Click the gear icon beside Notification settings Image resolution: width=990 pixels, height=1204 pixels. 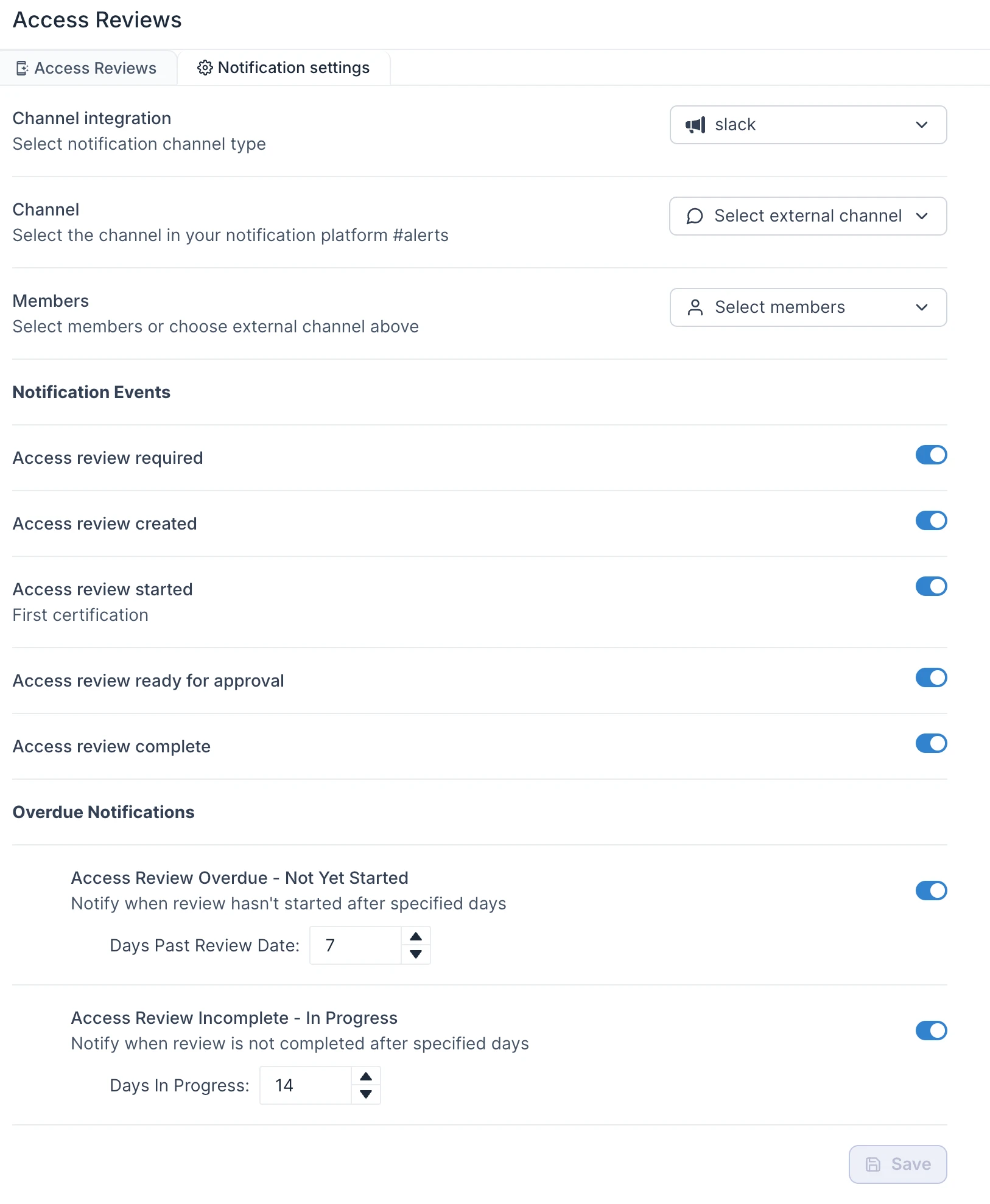pos(205,68)
